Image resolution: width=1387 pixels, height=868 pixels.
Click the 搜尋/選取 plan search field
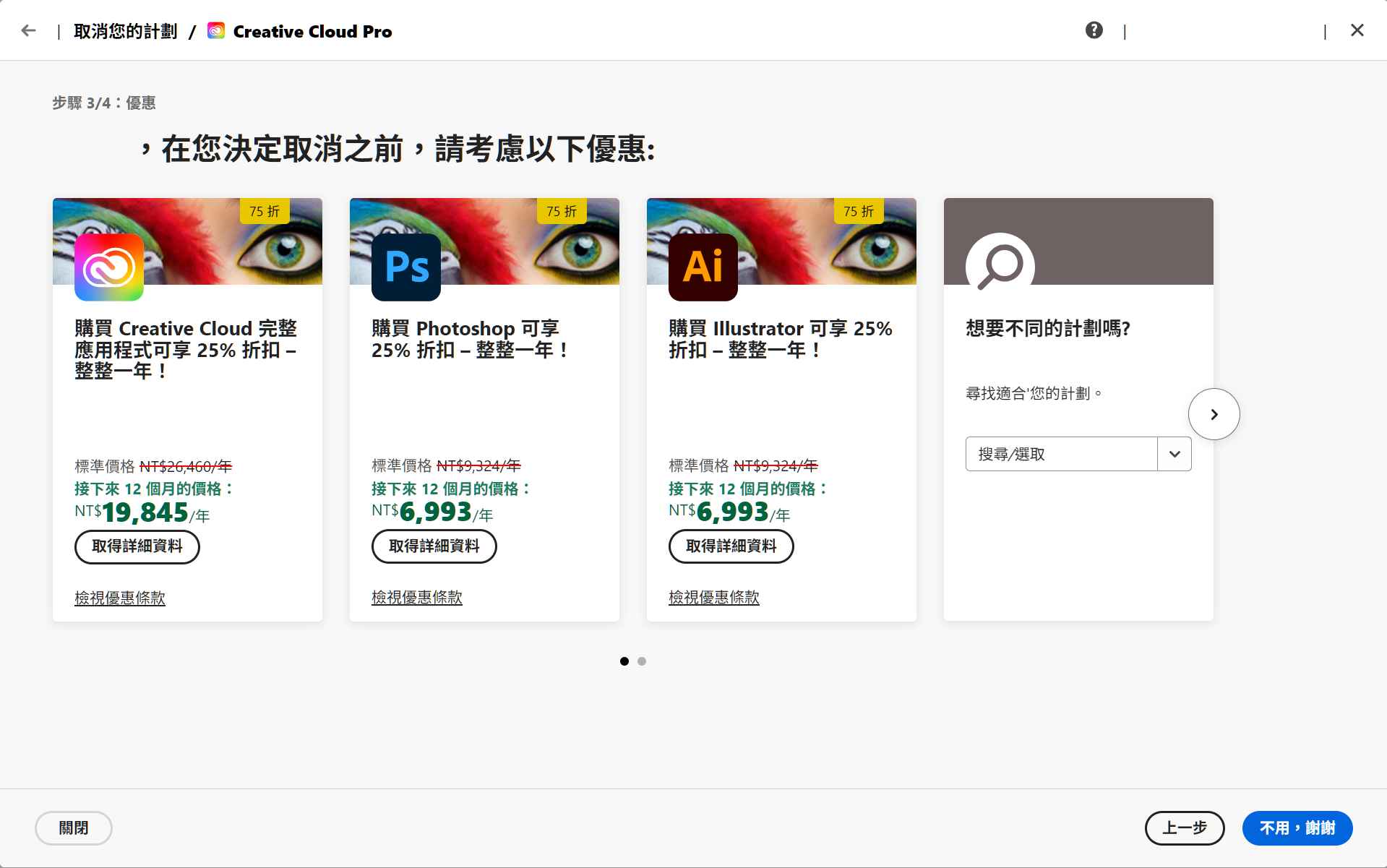pos(1062,454)
